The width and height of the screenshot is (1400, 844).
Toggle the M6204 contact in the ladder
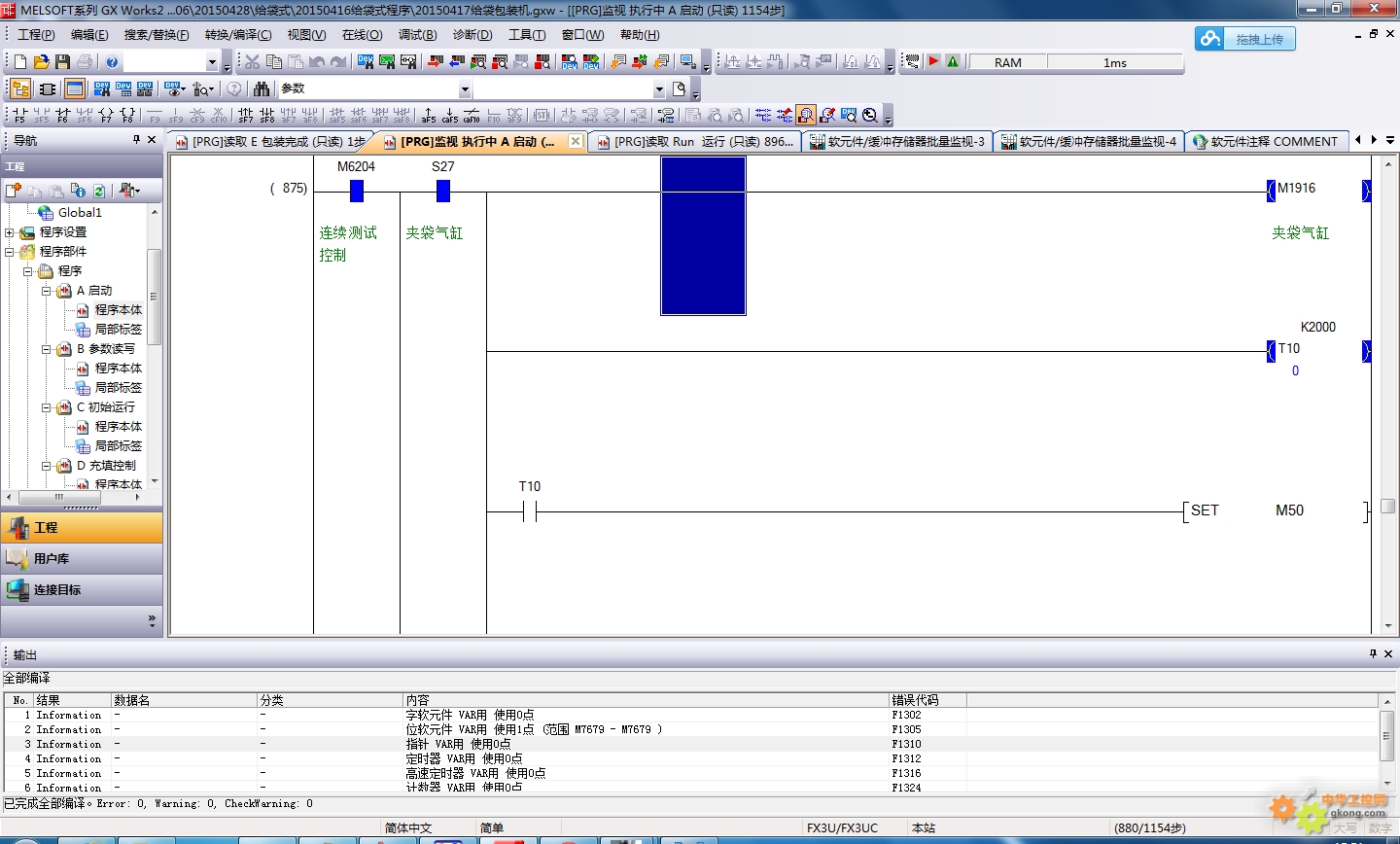coord(357,191)
